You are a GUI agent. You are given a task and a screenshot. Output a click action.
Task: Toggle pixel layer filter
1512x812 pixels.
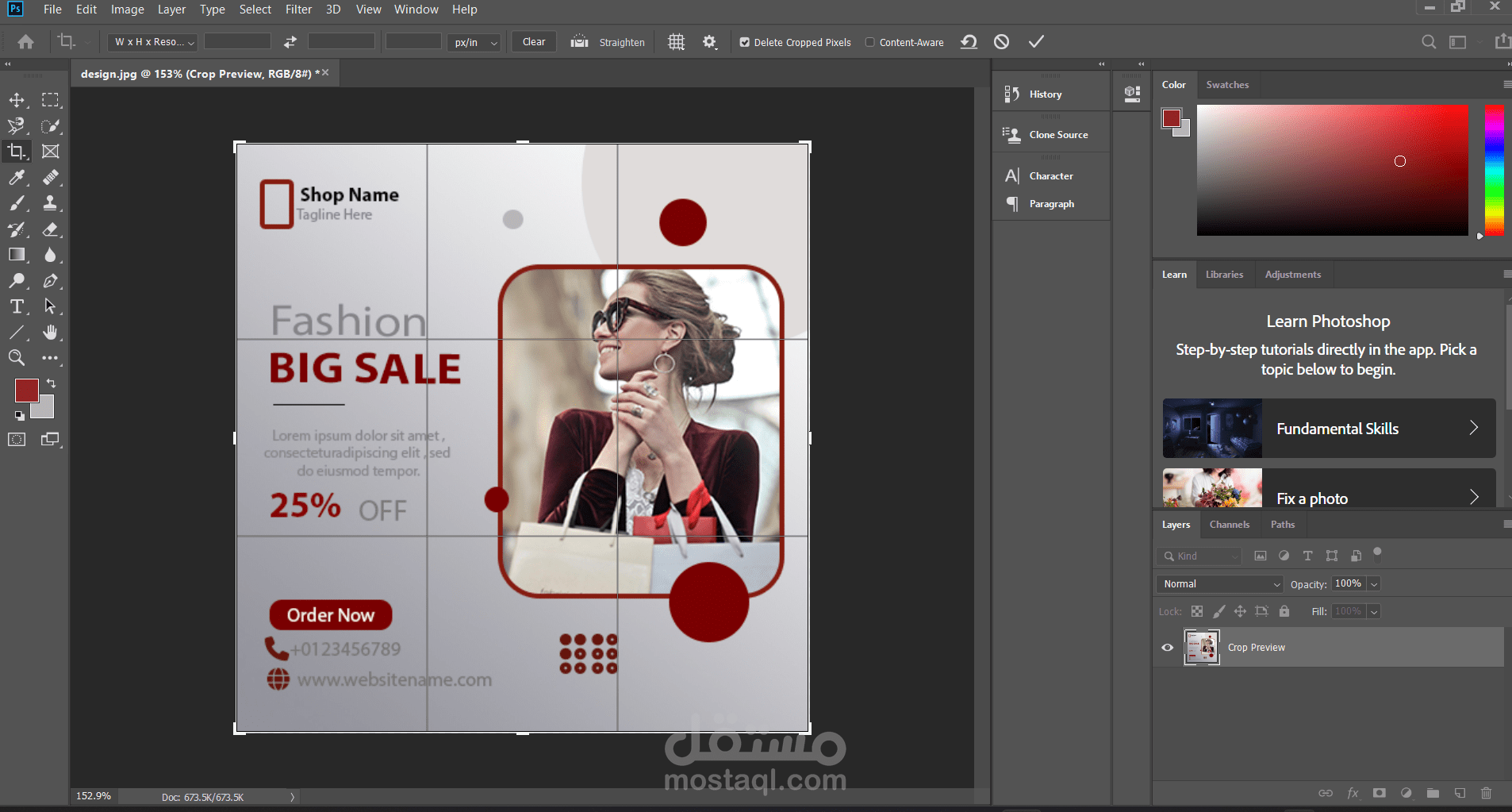tap(1261, 556)
